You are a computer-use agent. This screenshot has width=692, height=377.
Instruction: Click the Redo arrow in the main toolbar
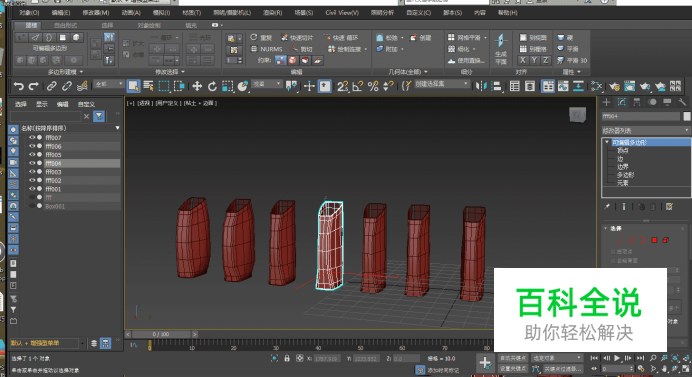(x=34, y=86)
